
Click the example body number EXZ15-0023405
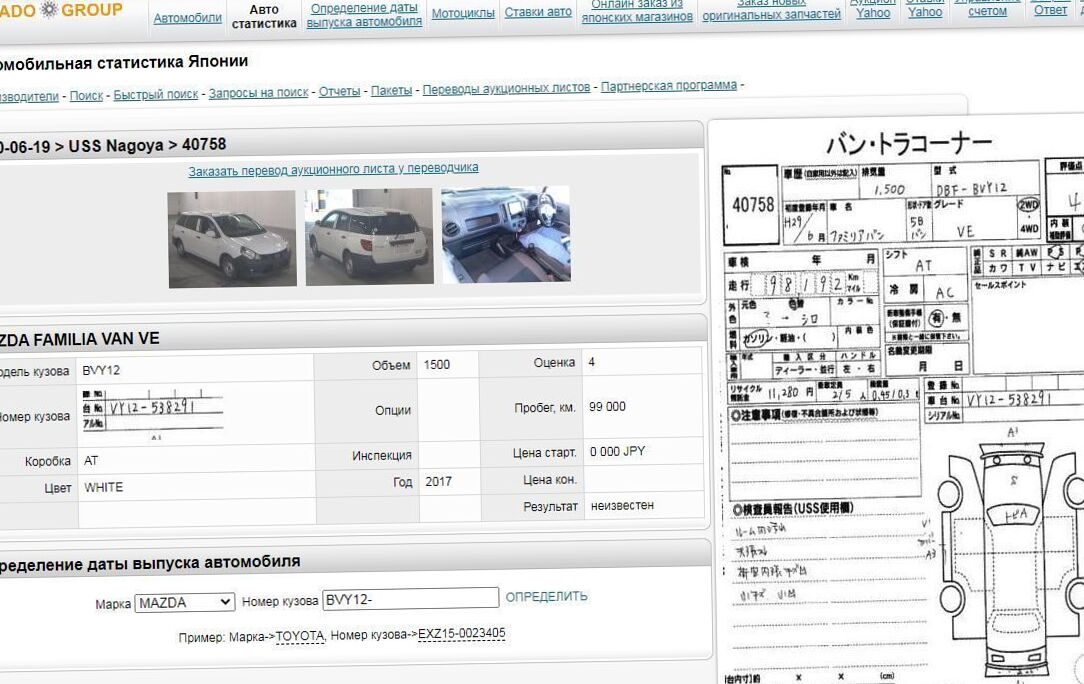coord(461,634)
